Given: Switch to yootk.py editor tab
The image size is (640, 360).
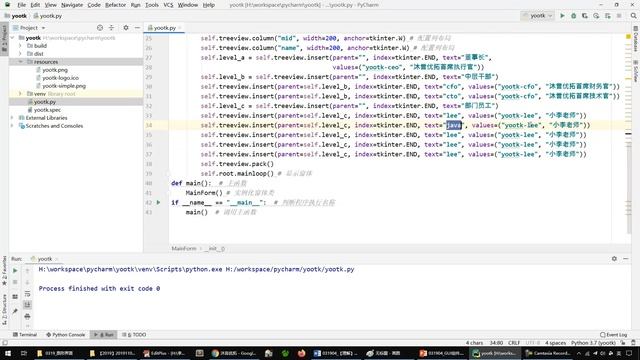Looking at the screenshot, I should pos(164,28).
